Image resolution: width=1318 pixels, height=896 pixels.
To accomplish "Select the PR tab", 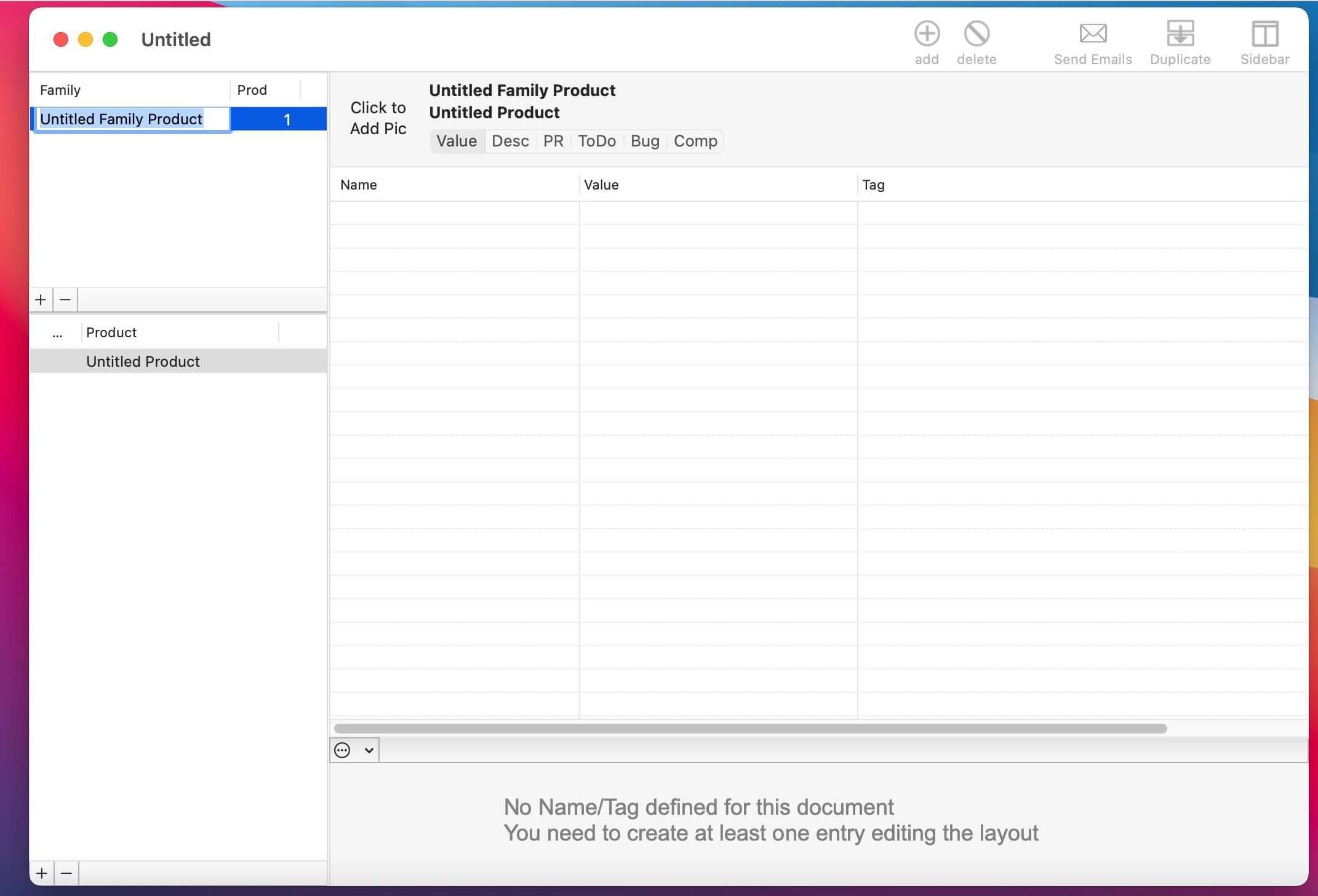I will pyautogui.click(x=553, y=141).
